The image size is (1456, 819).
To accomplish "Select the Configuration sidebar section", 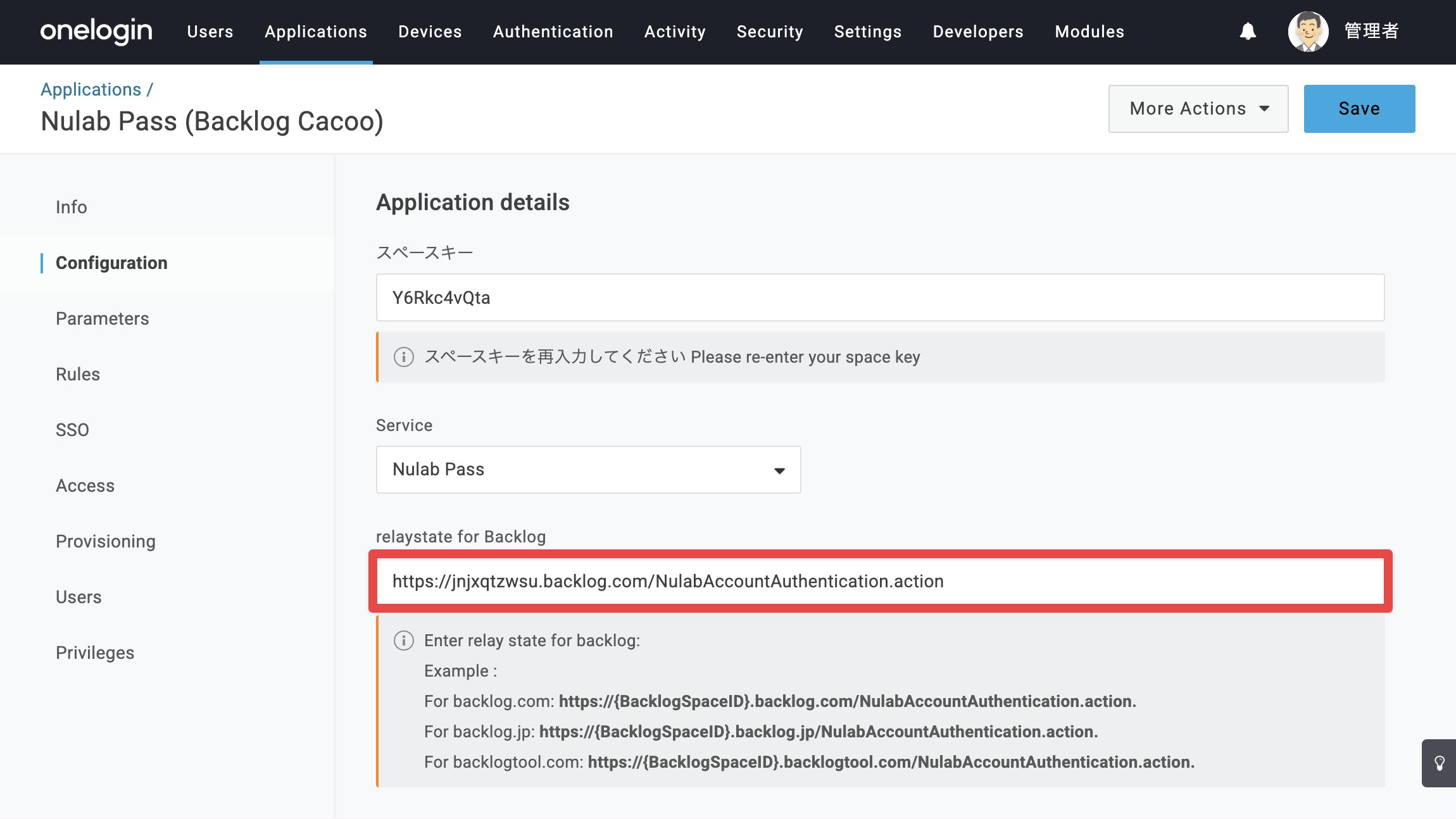I will 111,263.
